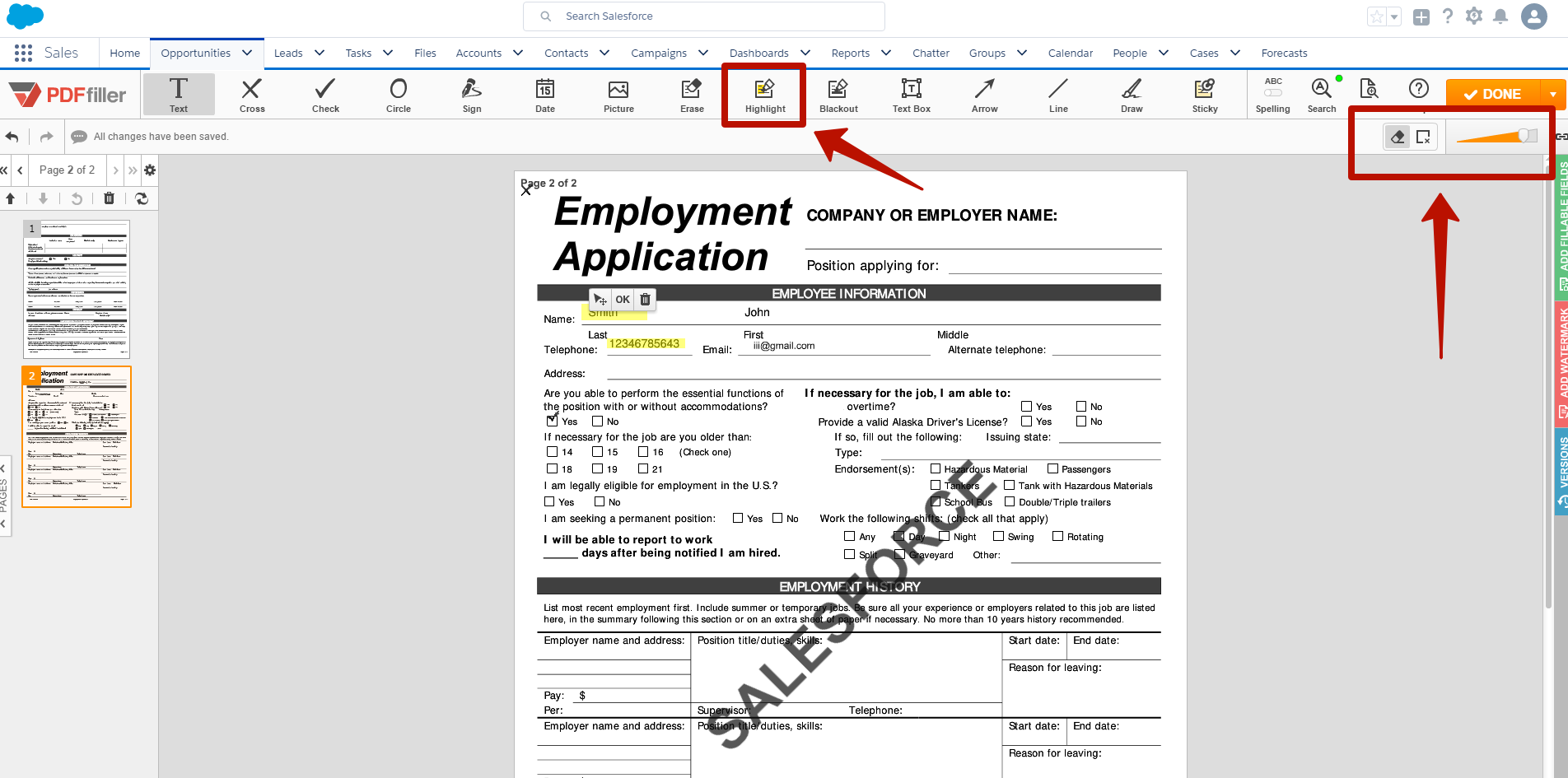1568x778 pixels.
Task: Redo the last change
Action: coord(46,137)
